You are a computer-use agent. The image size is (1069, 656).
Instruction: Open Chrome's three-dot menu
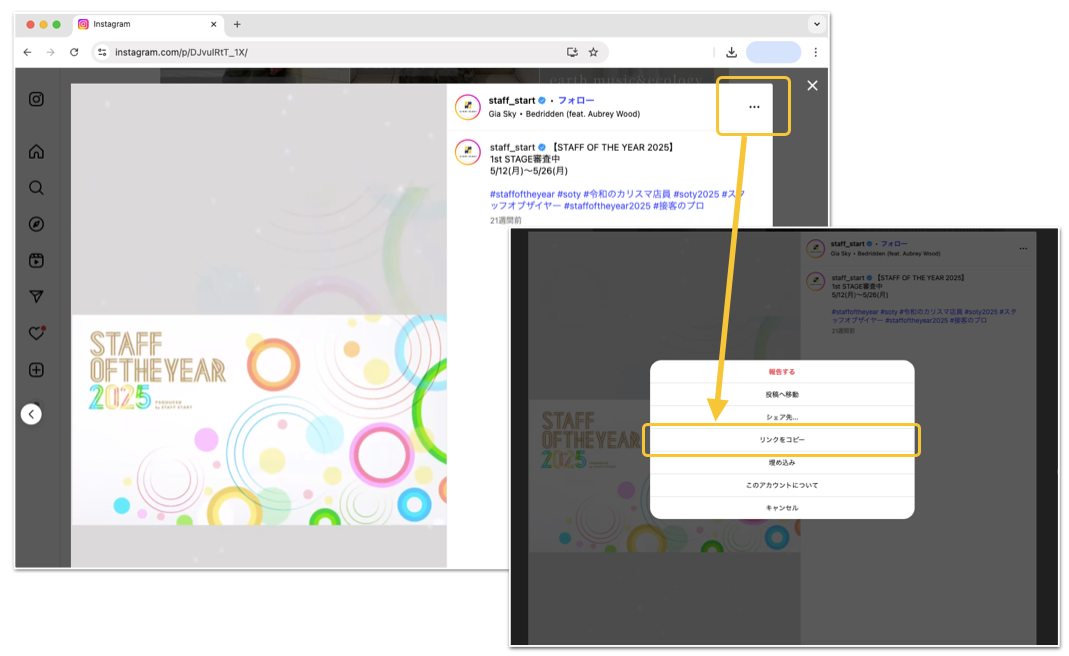[x=815, y=52]
